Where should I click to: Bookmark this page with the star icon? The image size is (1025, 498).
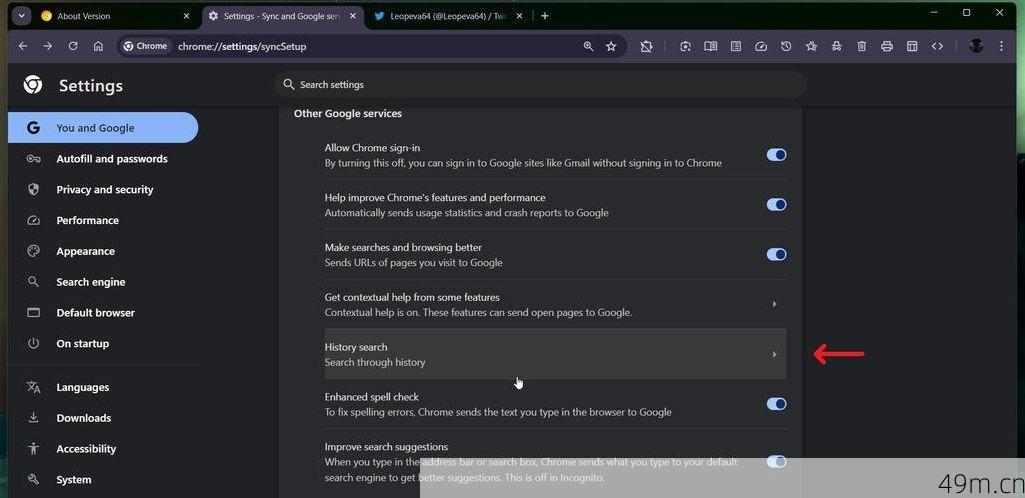click(x=611, y=46)
